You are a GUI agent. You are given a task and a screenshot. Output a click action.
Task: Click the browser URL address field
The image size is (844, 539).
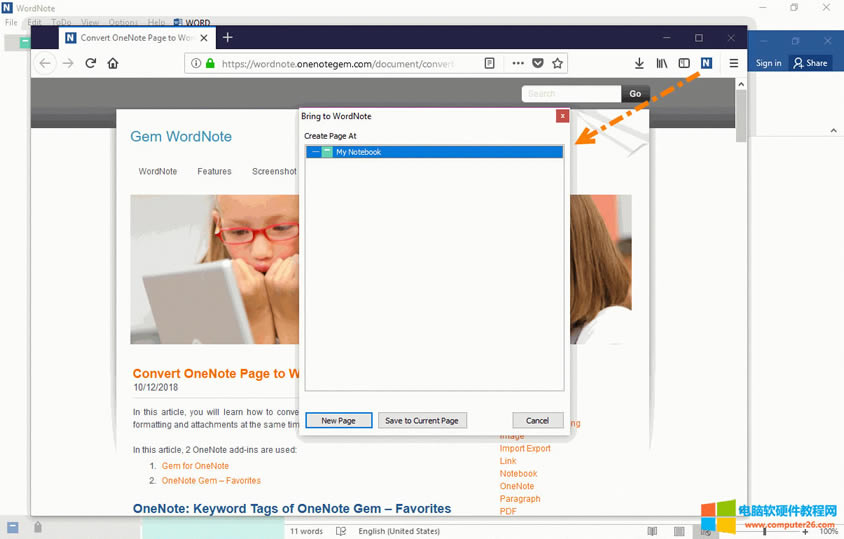(x=337, y=64)
